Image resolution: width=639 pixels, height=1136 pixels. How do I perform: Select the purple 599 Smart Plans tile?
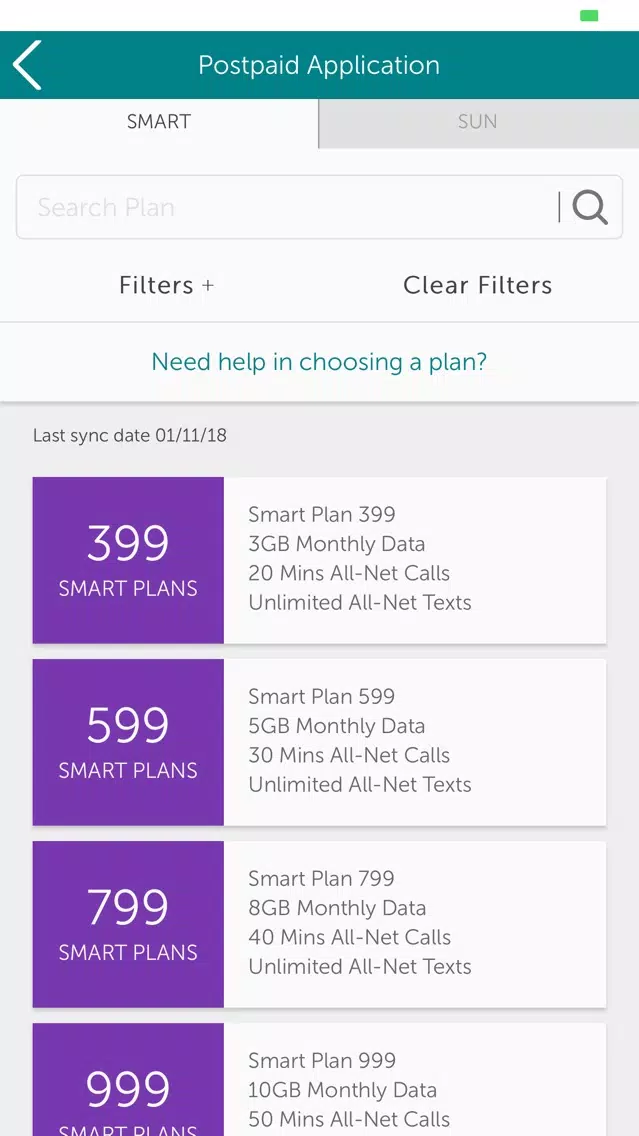pos(128,742)
